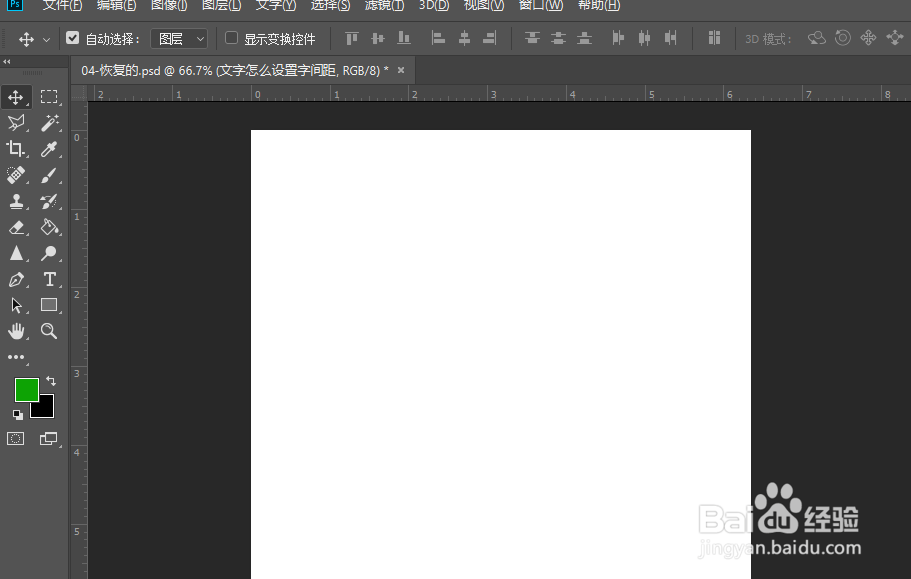This screenshot has width=911, height=579.
Task: Change the screen mode
Action: [49, 438]
